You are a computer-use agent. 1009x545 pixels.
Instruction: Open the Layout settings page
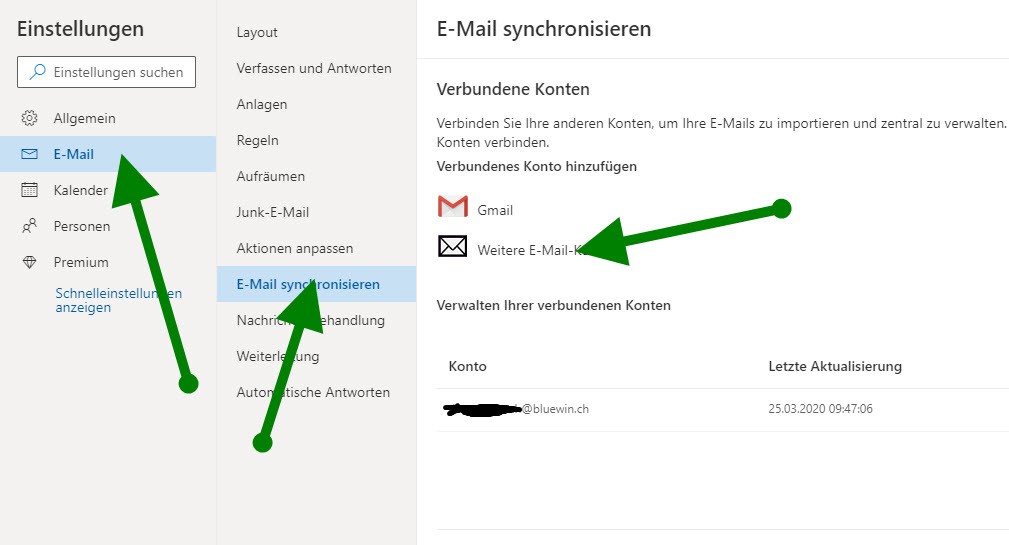[x=257, y=32]
